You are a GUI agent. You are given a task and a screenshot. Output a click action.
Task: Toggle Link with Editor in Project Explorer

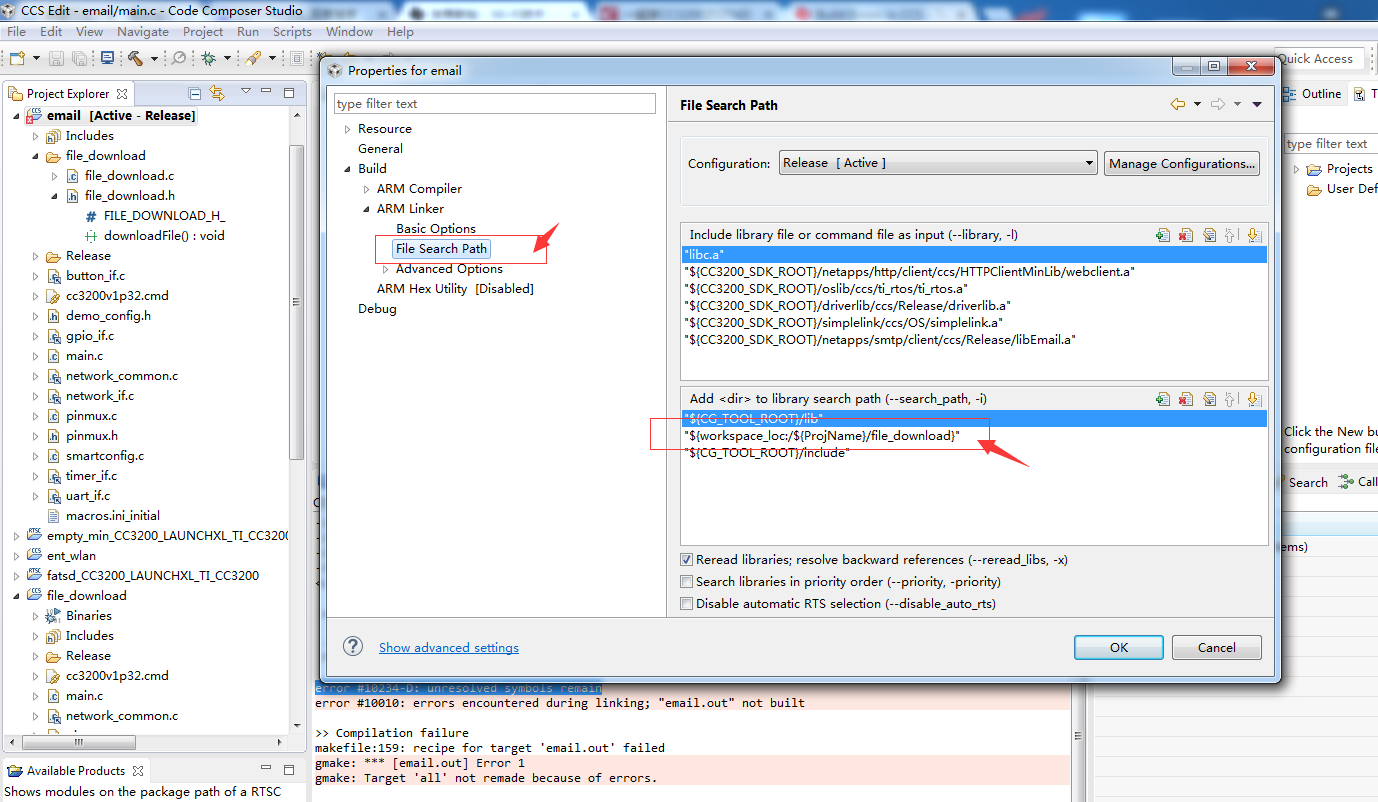[x=217, y=93]
